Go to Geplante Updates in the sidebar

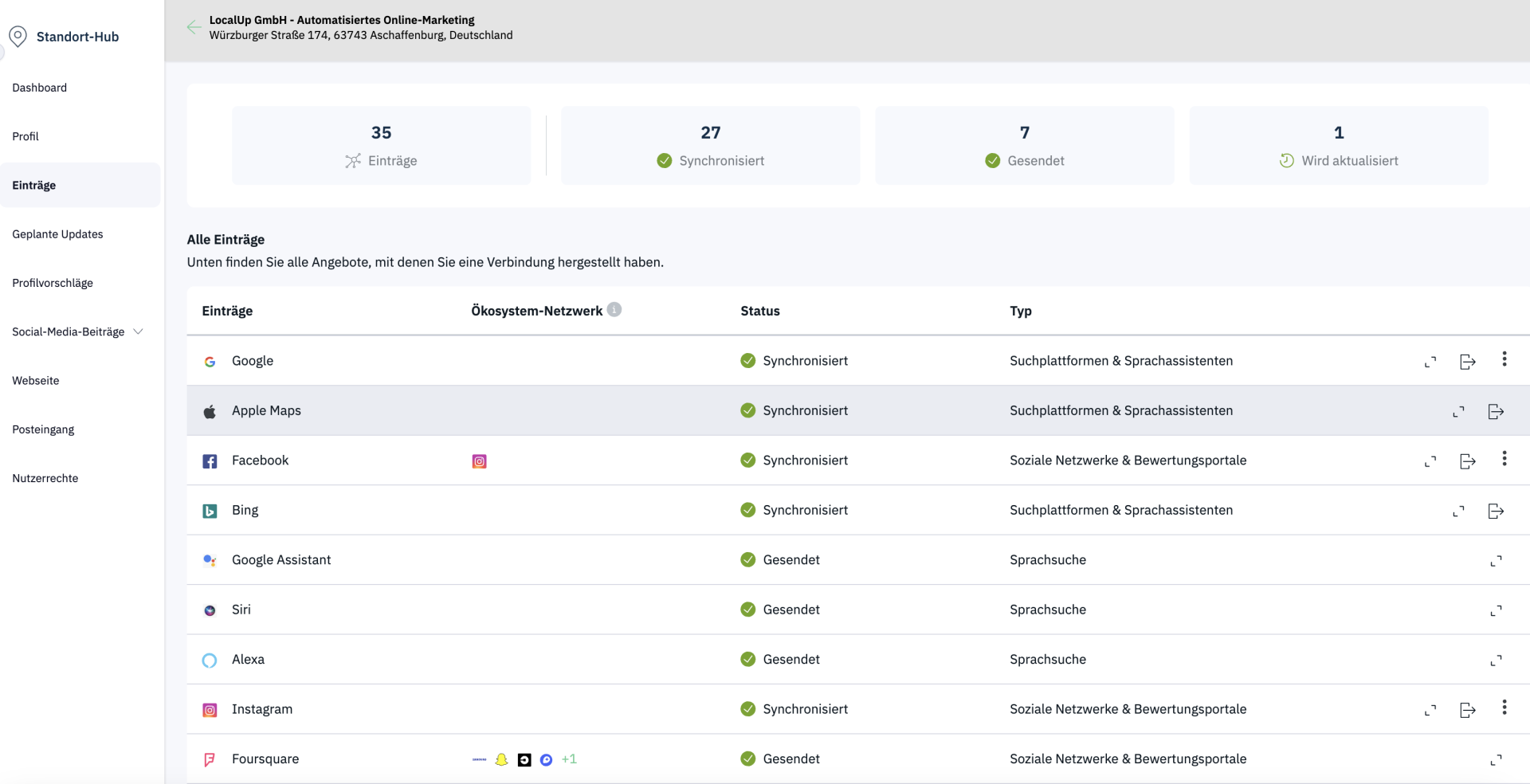57,234
